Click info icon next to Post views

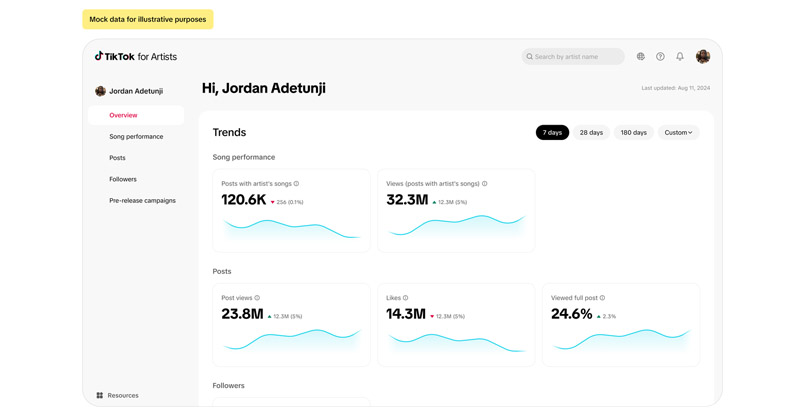click(257, 298)
